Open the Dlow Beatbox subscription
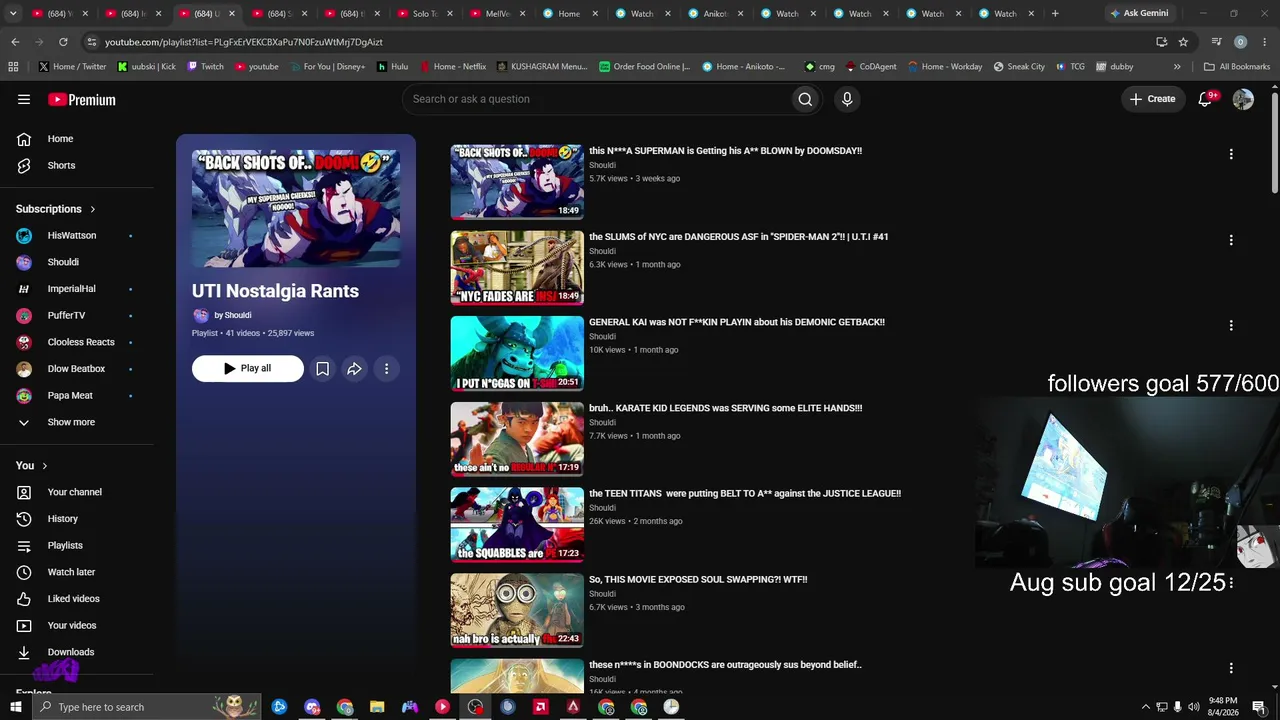 pyautogui.click(x=77, y=369)
